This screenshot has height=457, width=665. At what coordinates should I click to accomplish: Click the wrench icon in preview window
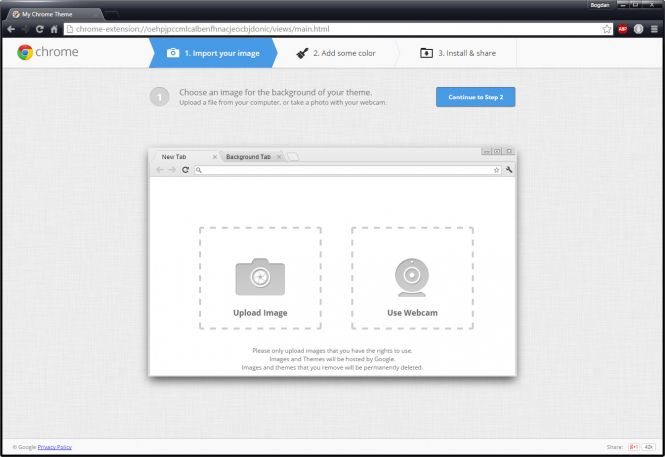[509, 170]
